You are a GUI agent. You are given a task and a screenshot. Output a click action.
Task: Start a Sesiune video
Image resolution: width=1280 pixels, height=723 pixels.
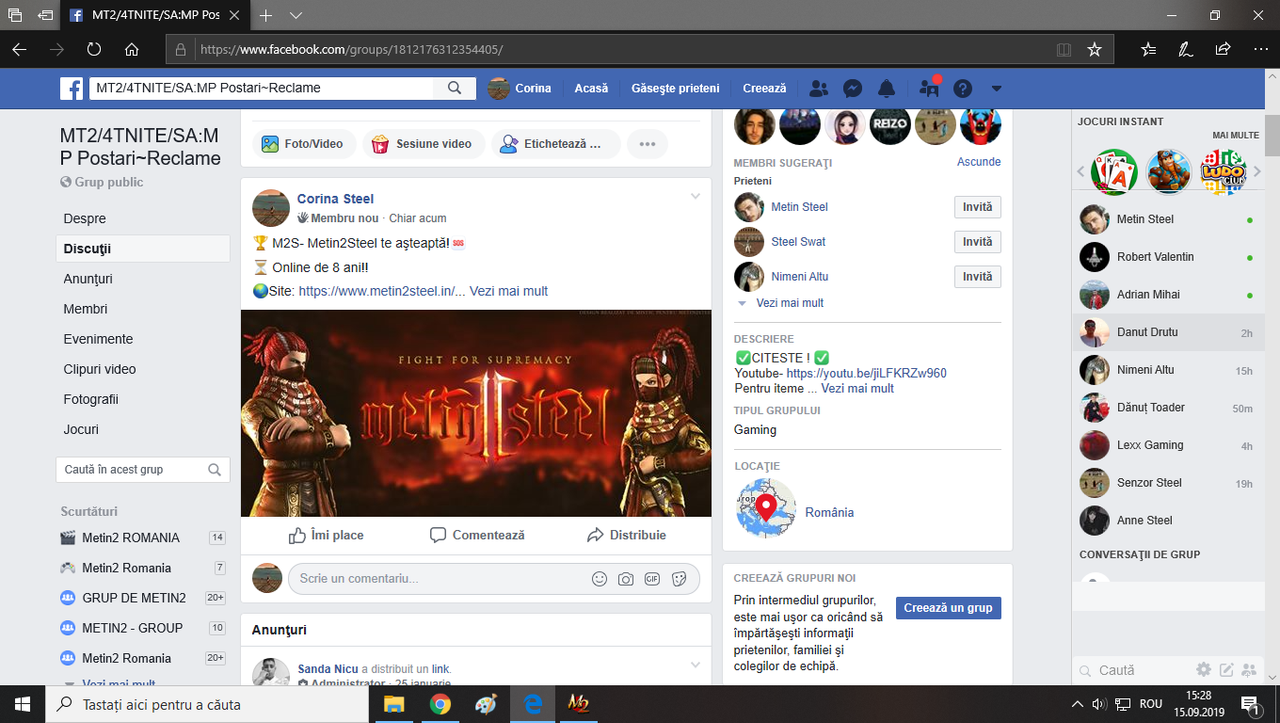click(x=424, y=144)
